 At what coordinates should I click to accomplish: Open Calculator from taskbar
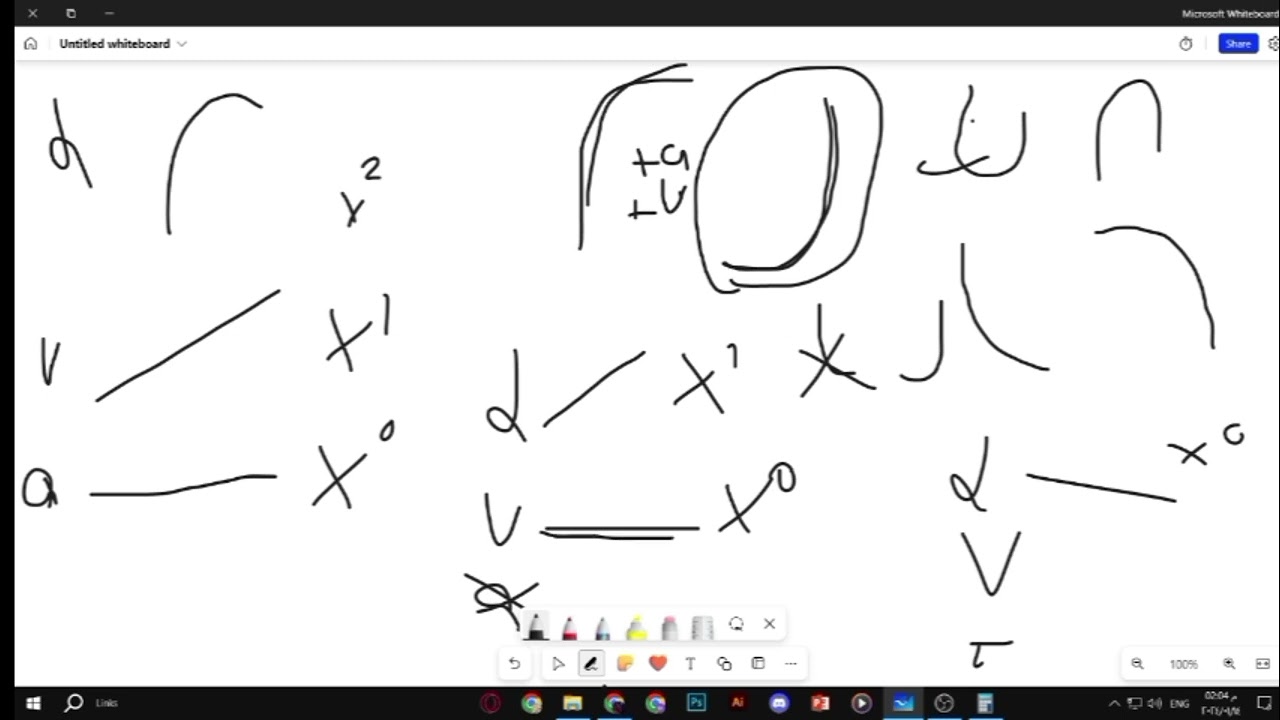[985, 703]
